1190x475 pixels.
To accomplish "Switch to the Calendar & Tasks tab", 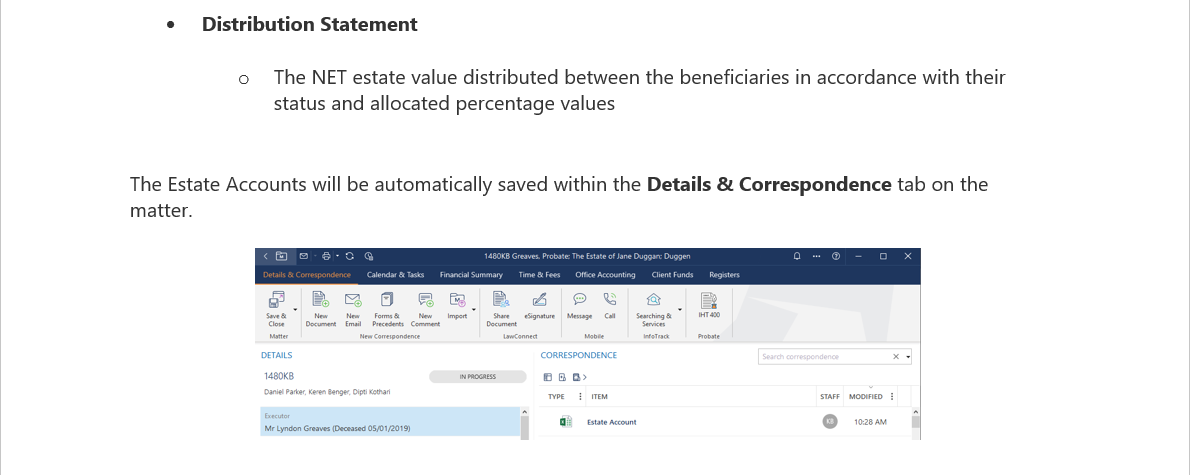I will click(x=395, y=275).
